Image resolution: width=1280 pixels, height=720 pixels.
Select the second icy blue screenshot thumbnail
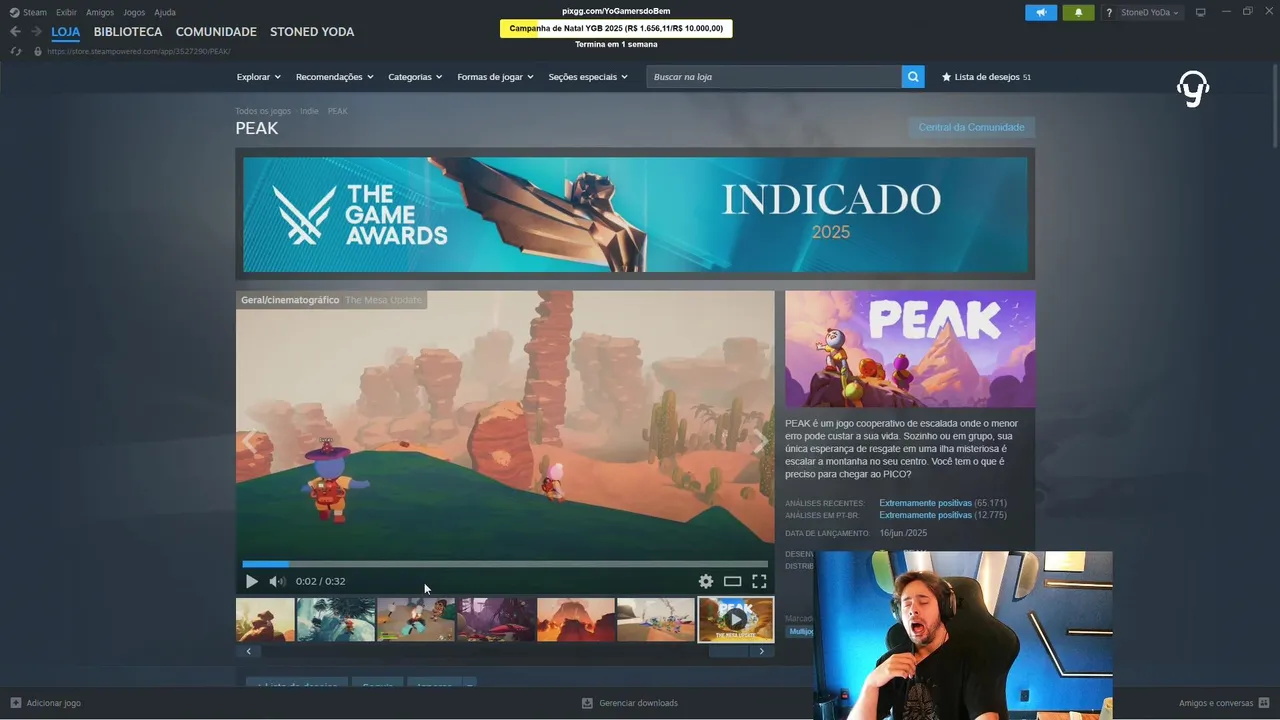pyautogui.click(x=336, y=619)
